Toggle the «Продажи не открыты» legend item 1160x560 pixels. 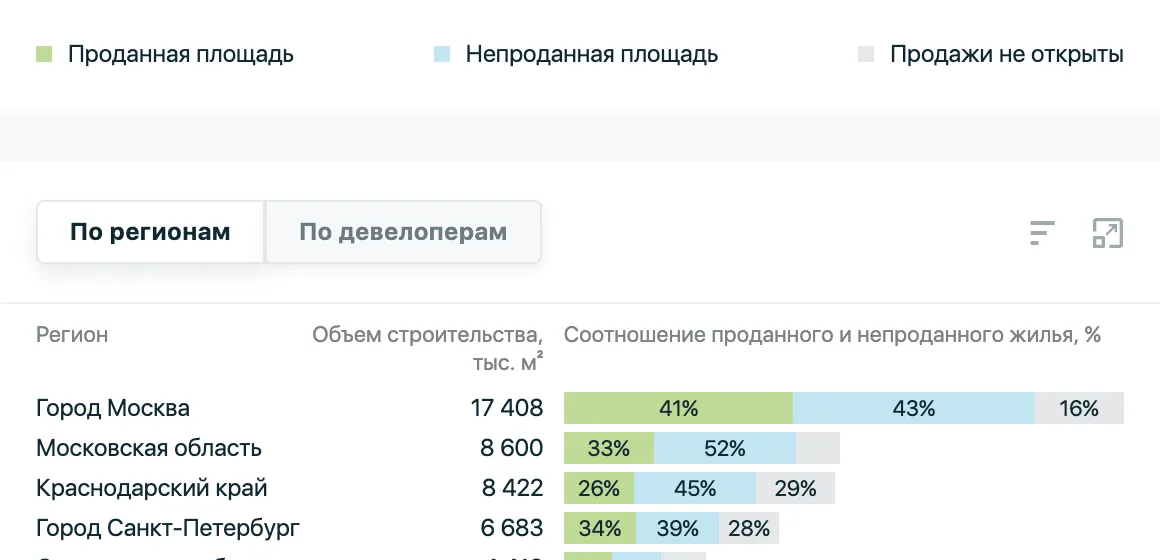[1006, 54]
